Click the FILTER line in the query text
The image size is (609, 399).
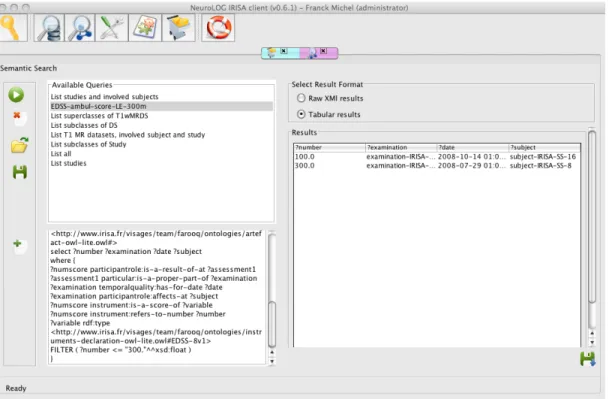(x=121, y=350)
